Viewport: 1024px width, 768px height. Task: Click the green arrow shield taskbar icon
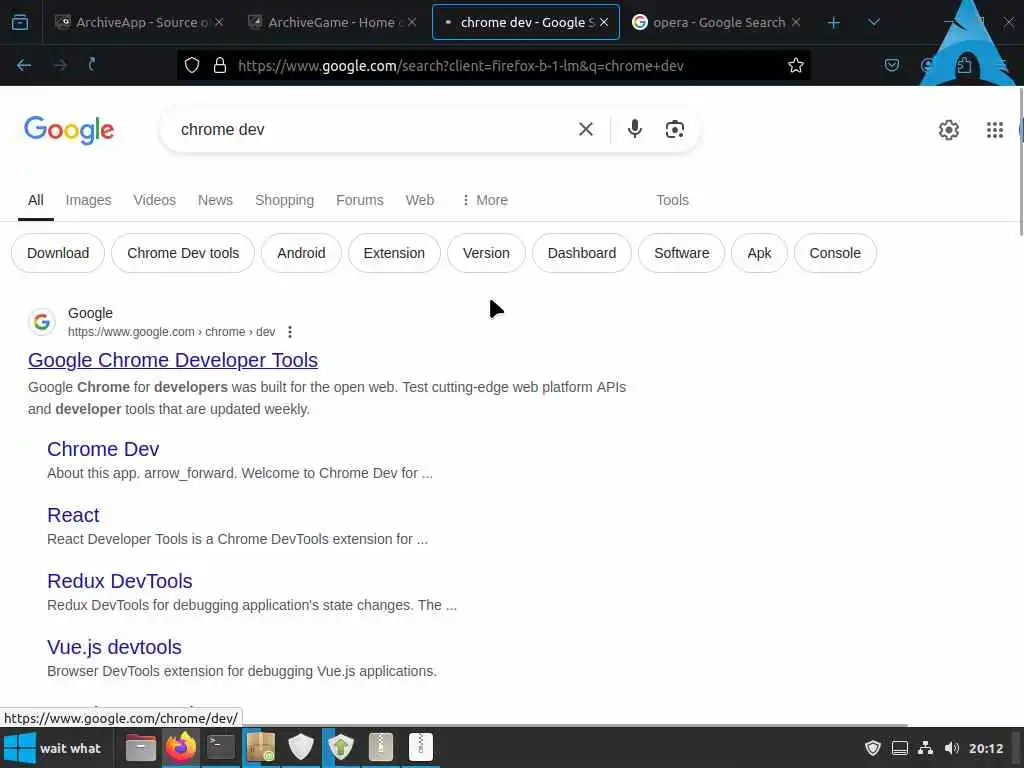pyautogui.click(x=341, y=747)
